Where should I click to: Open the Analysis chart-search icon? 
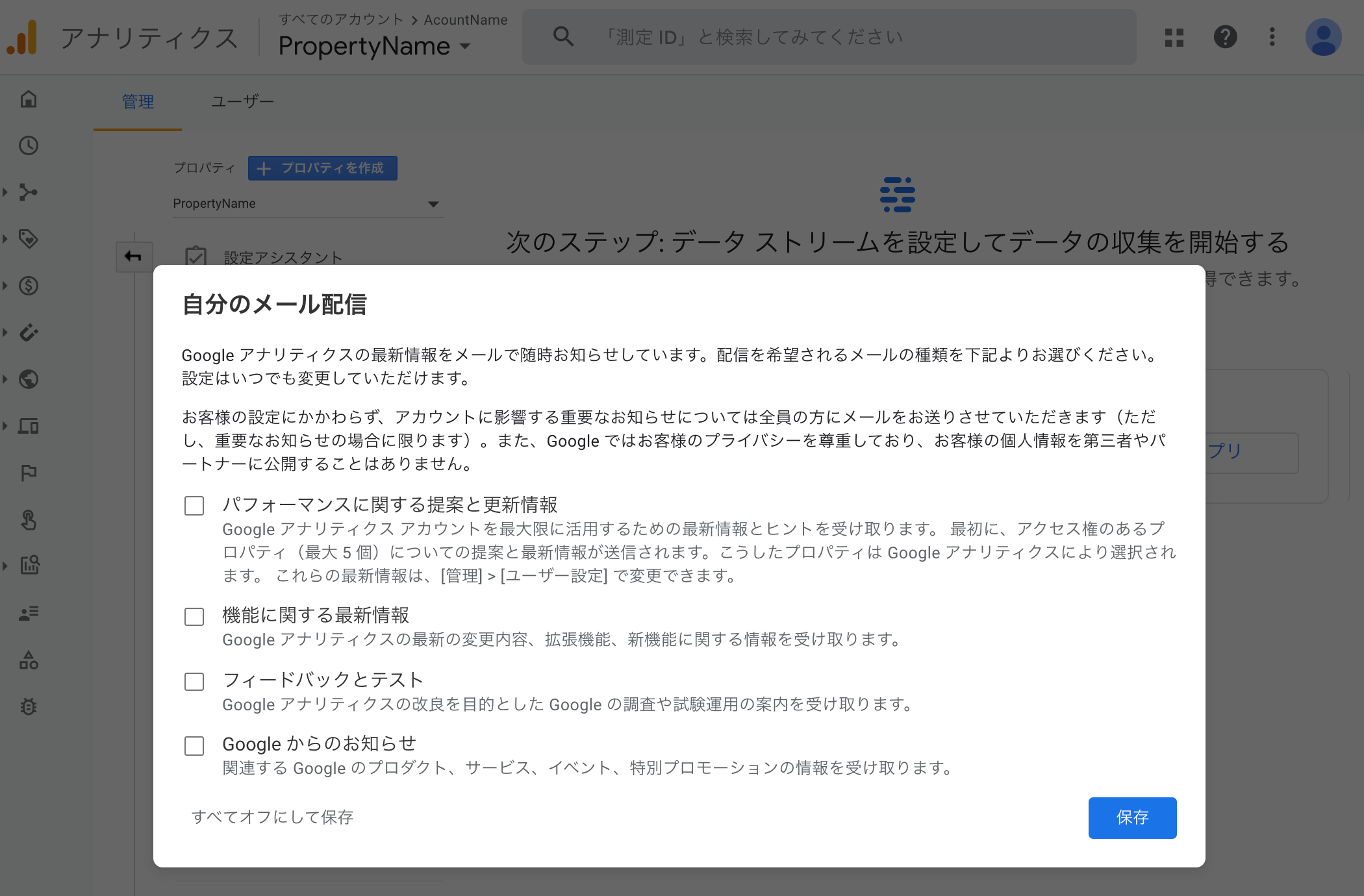[x=30, y=566]
